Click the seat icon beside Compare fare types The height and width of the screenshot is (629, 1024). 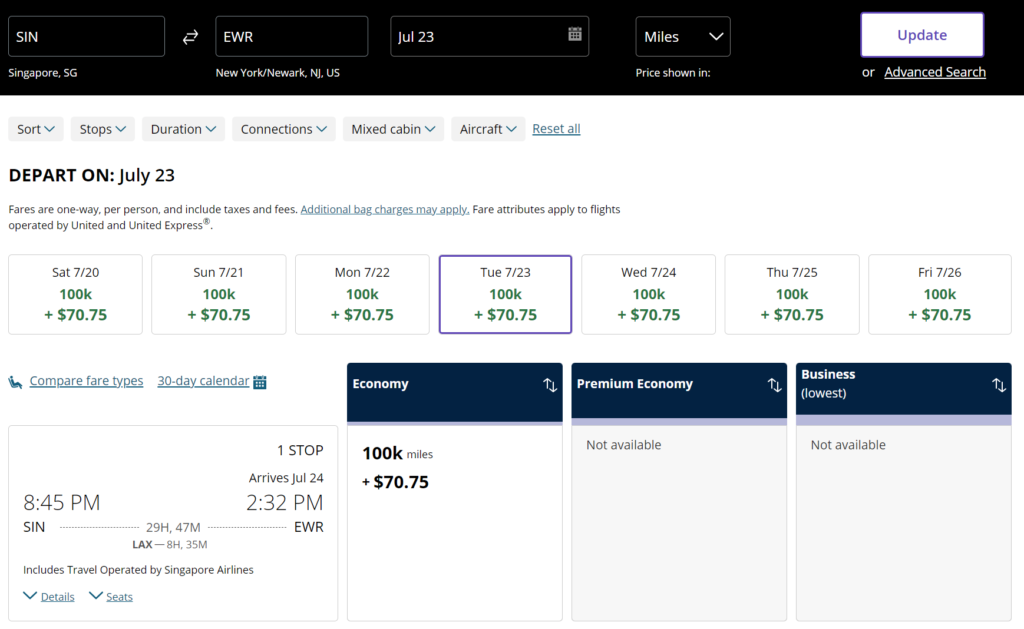coord(16,382)
